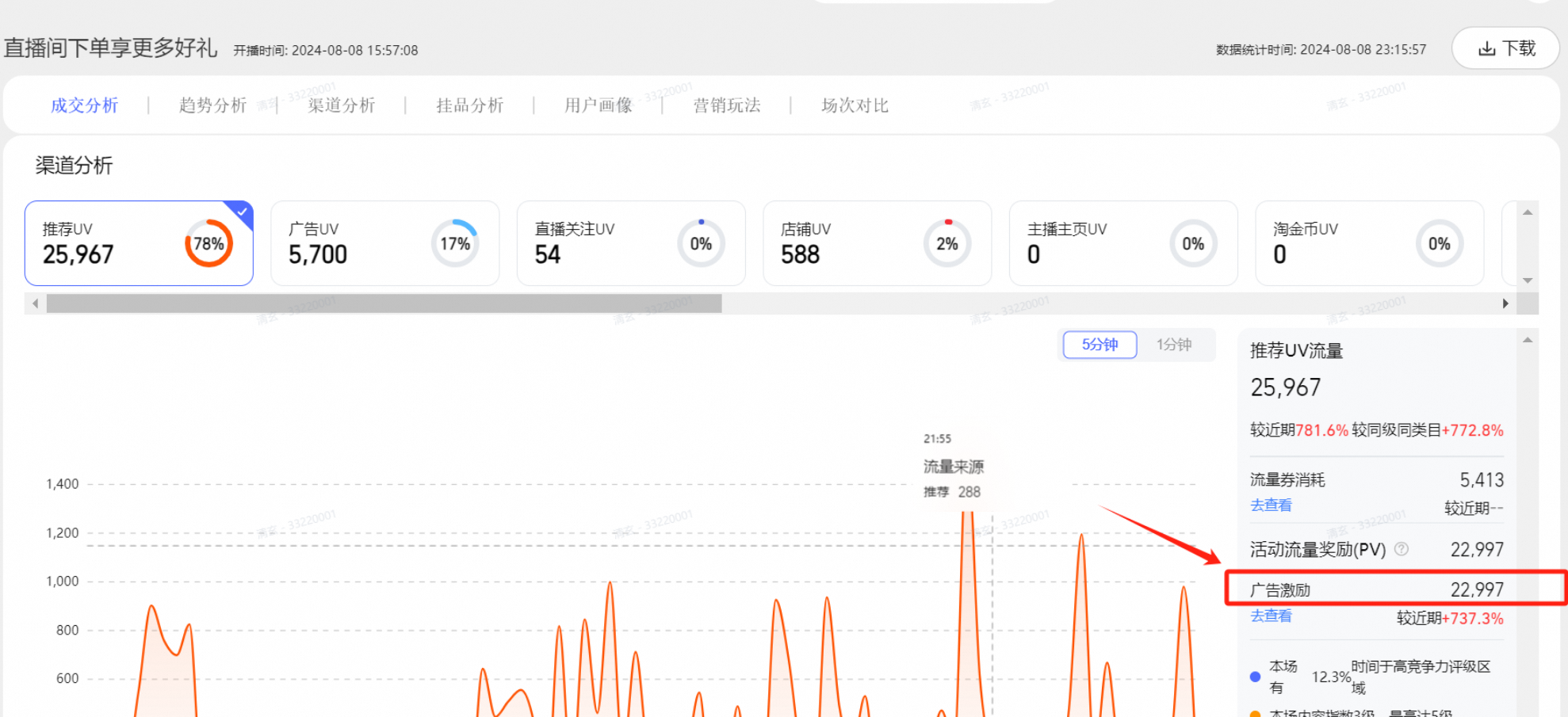Viewport: 1568px width, 717px height.
Task: Click 去查看 link under 流量券消耗
Action: point(1271,505)
